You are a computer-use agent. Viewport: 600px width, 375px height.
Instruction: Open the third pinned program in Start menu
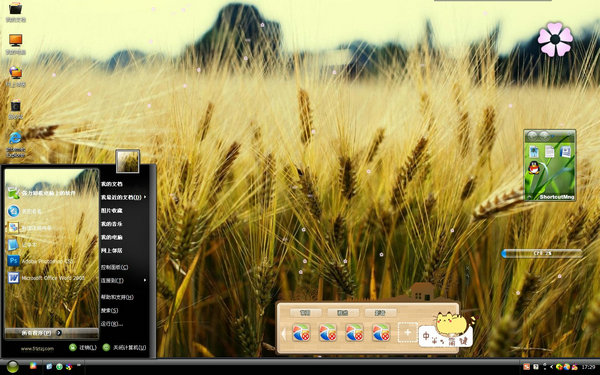coord(29,227)
